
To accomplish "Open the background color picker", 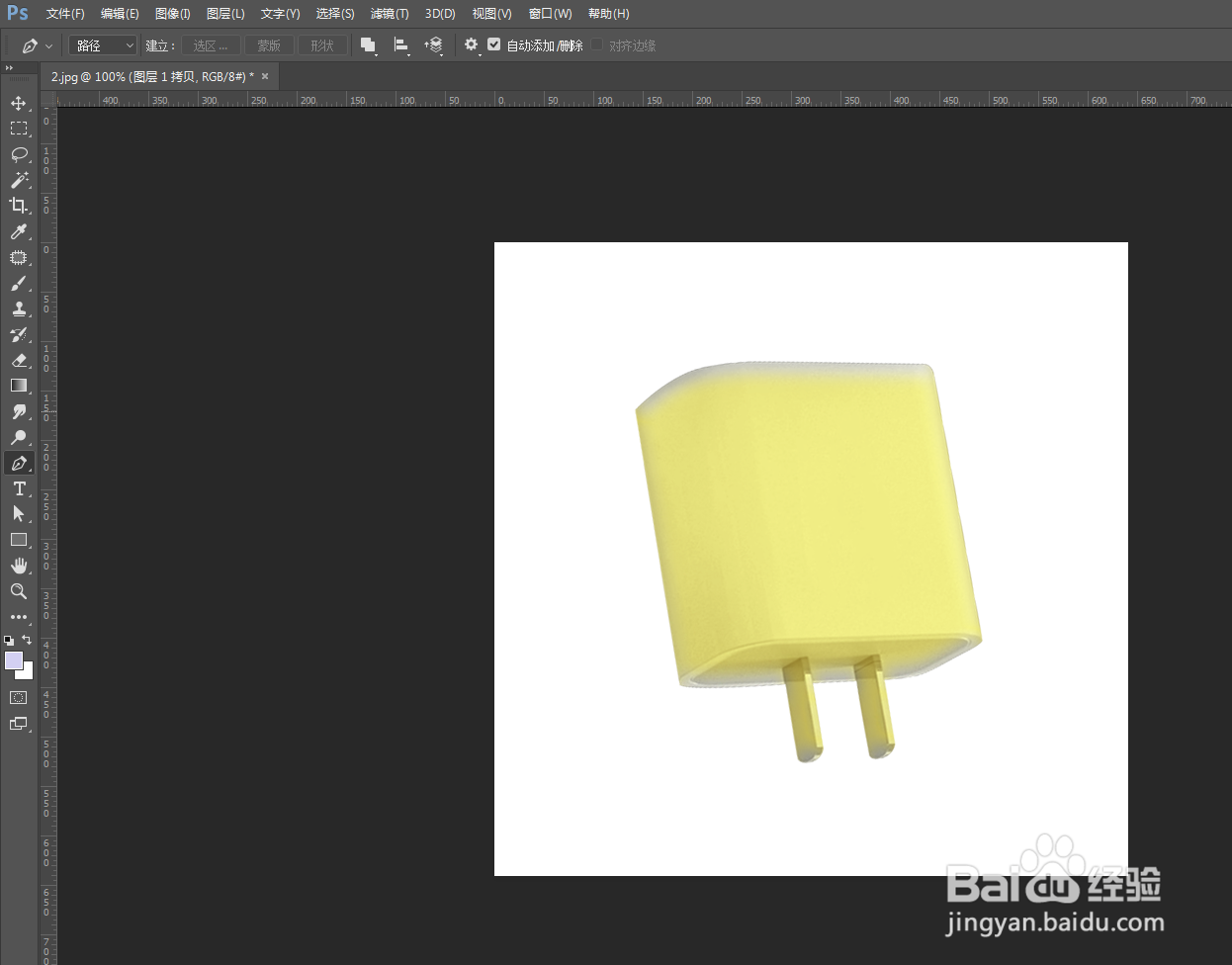I will coord(29,673).
